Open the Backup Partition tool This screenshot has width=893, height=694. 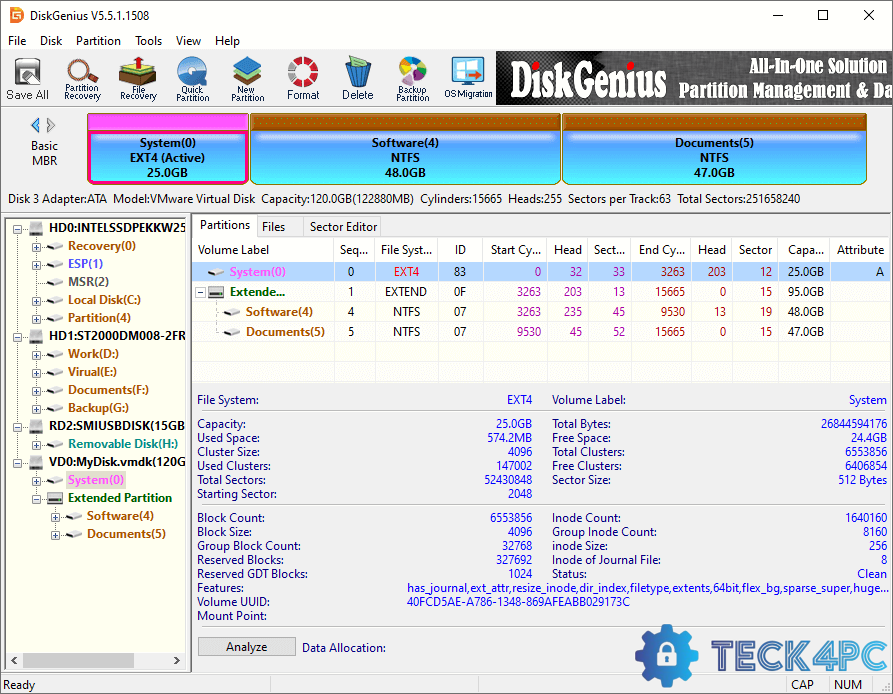click(x=412, y=79)
